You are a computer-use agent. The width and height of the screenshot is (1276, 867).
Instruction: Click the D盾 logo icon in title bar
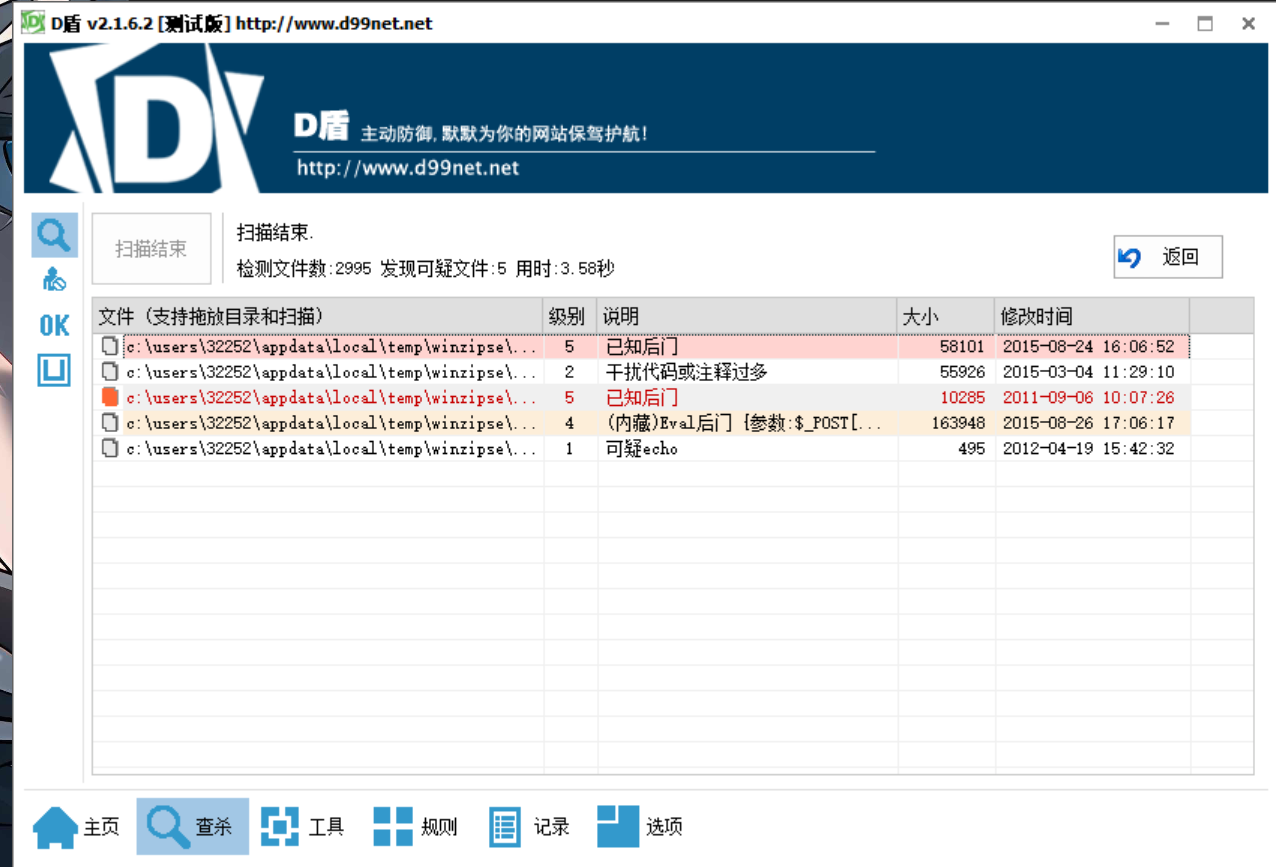tap(33, 22)
